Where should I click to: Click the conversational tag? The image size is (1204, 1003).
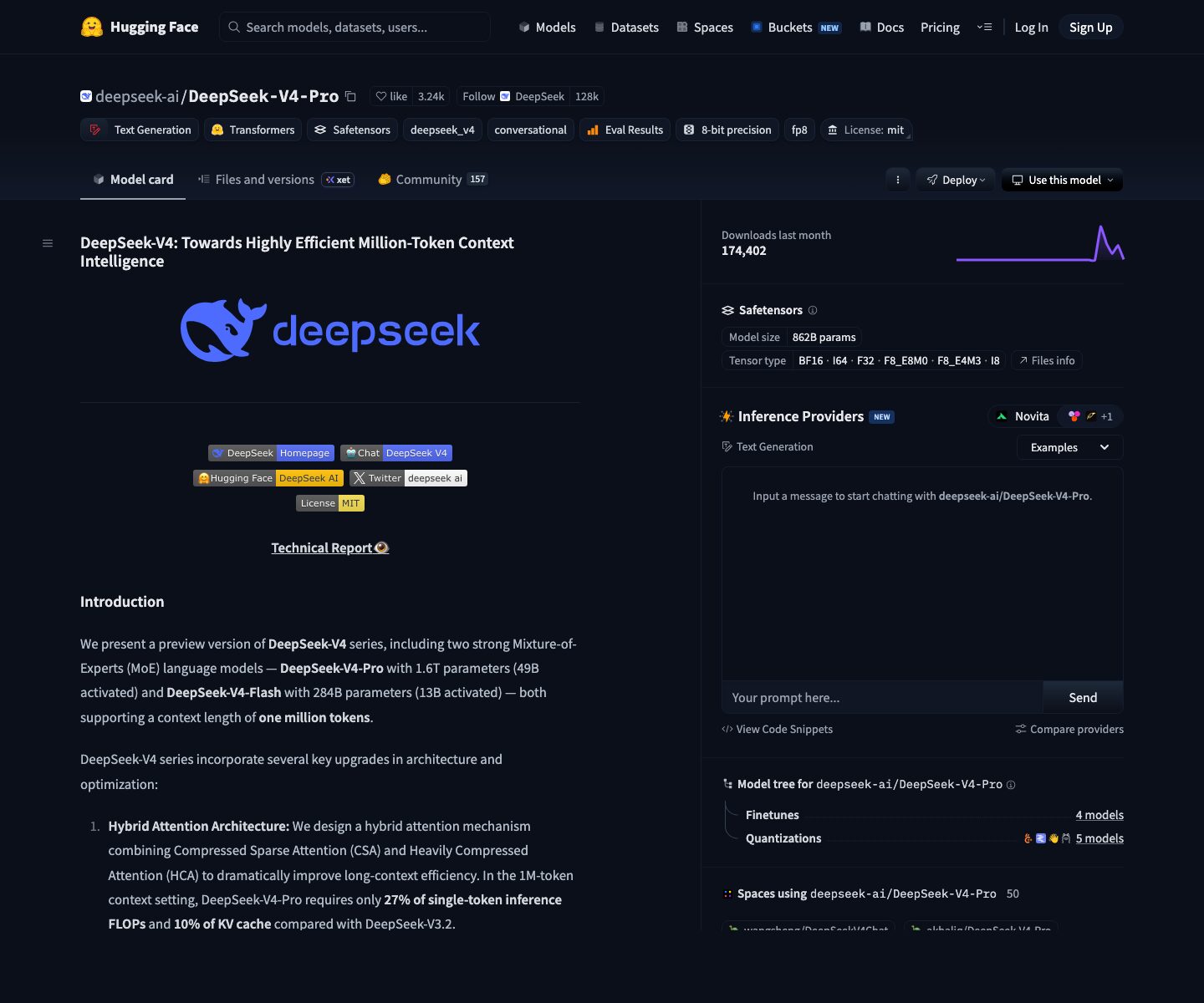(530, 130)
